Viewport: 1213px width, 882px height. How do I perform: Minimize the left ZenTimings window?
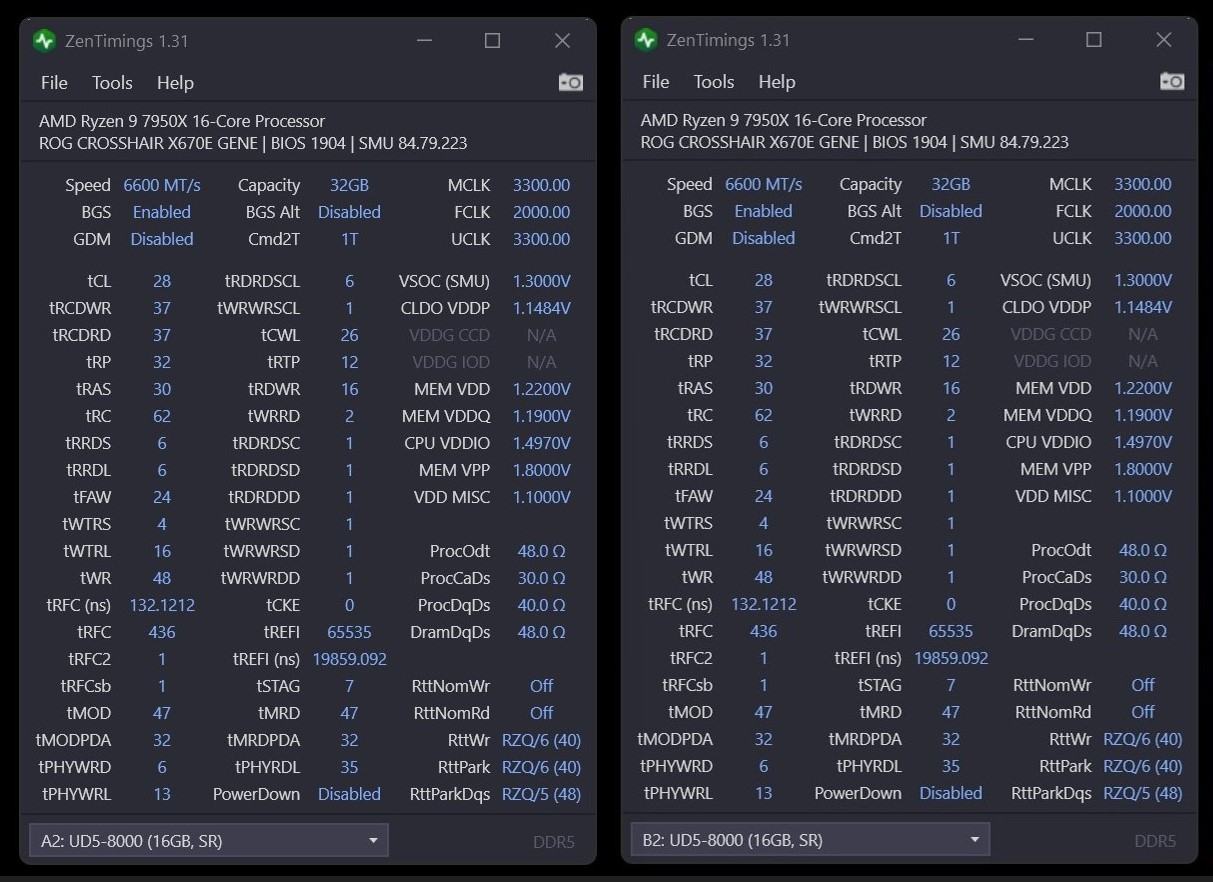click(424, 41)
